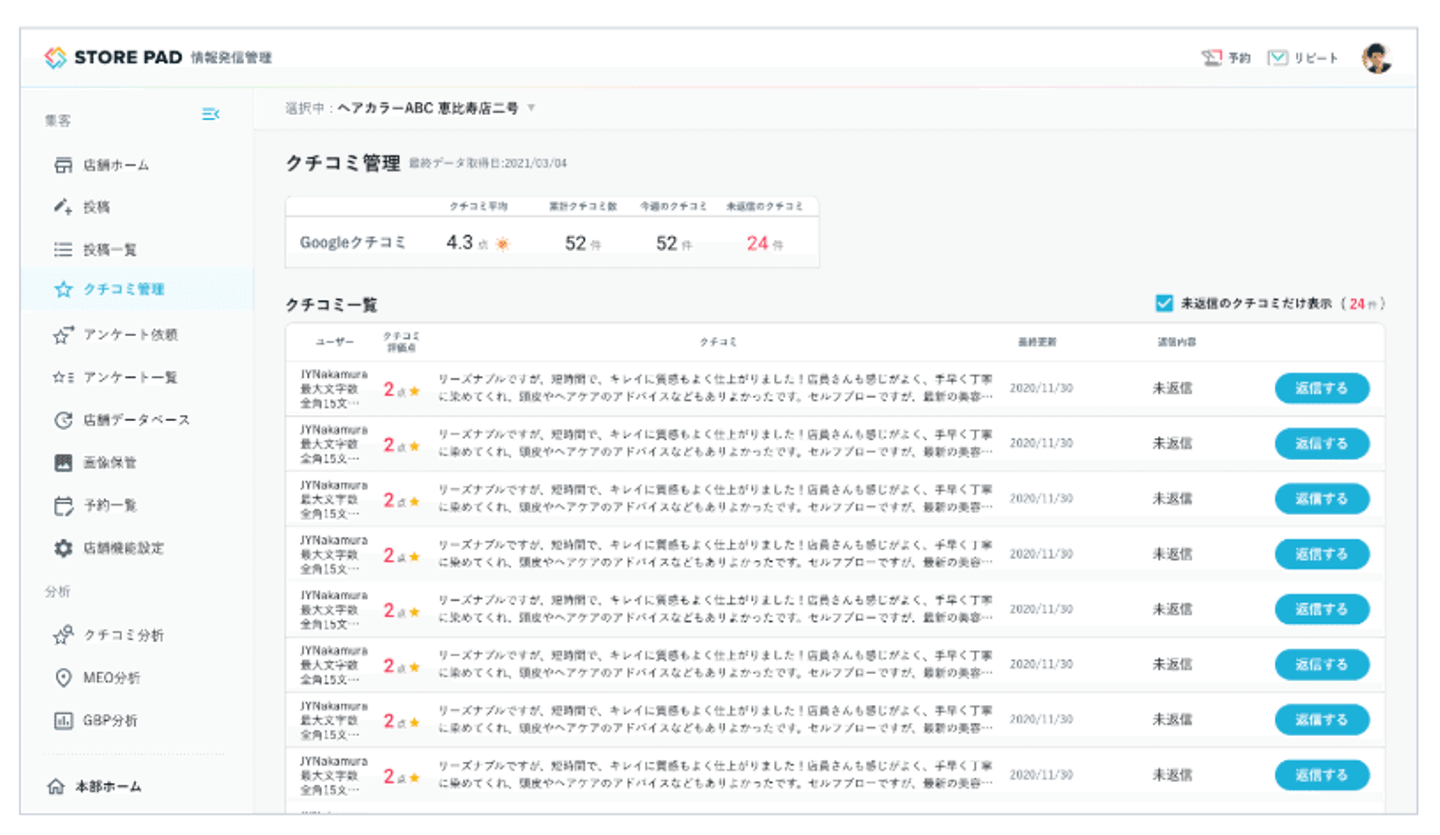Uncheck 未返信のクチコミだけ表示 checkbox

pos(1164,303)
